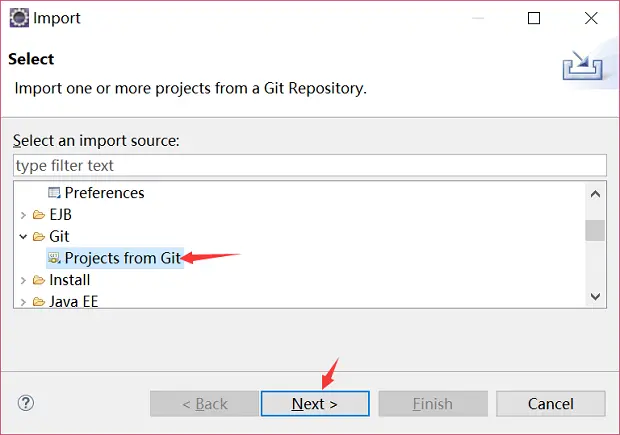Image resolution: width=620 pixels, height=435 pixels.
Task: Click the scrollbar up arrow in the list
Action: (595, 194)
